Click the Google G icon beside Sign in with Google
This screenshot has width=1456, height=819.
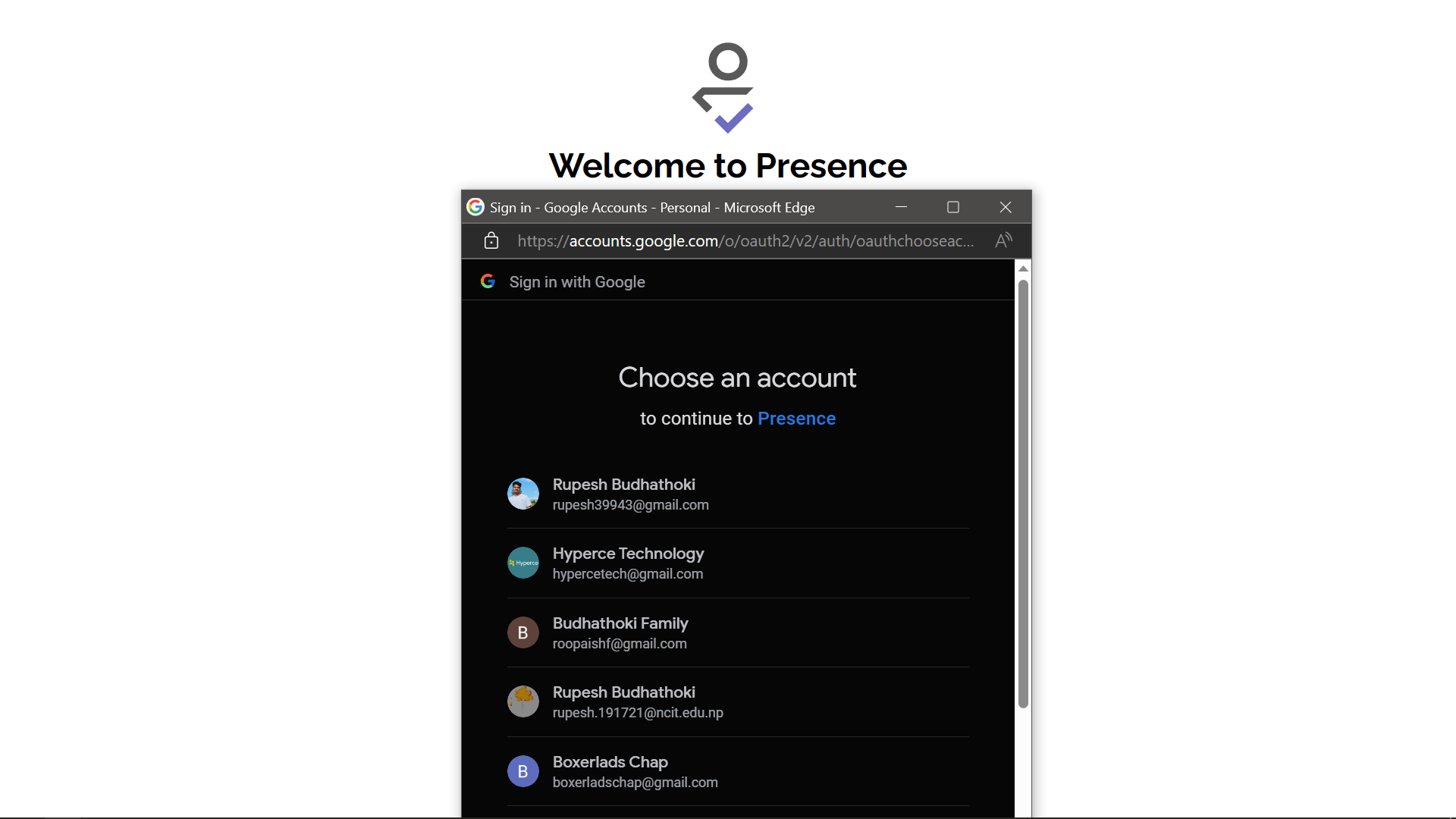(488, 281)
